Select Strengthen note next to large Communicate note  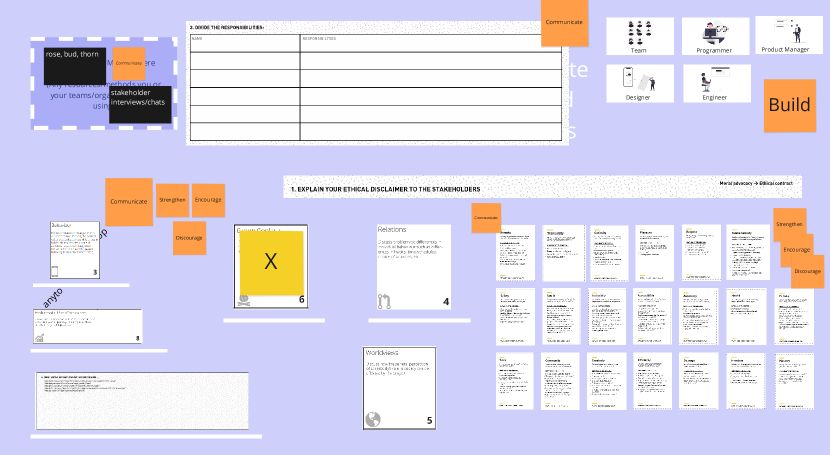[172, 200]
